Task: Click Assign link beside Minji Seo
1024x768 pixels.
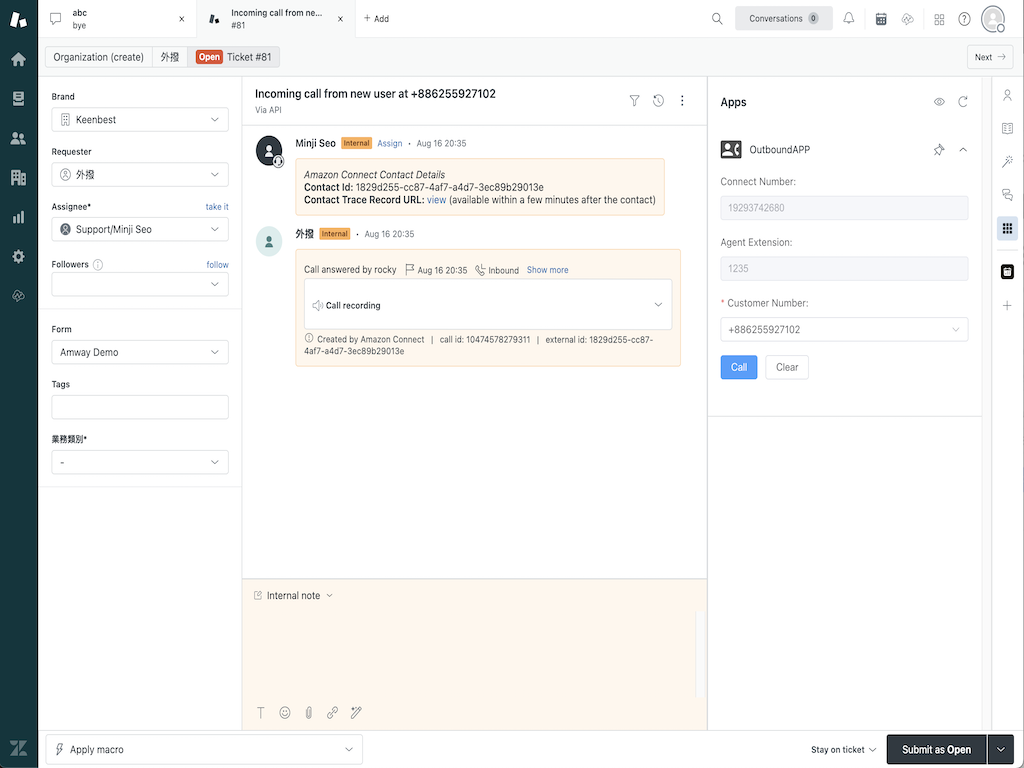Action: (x=390, y=143)
